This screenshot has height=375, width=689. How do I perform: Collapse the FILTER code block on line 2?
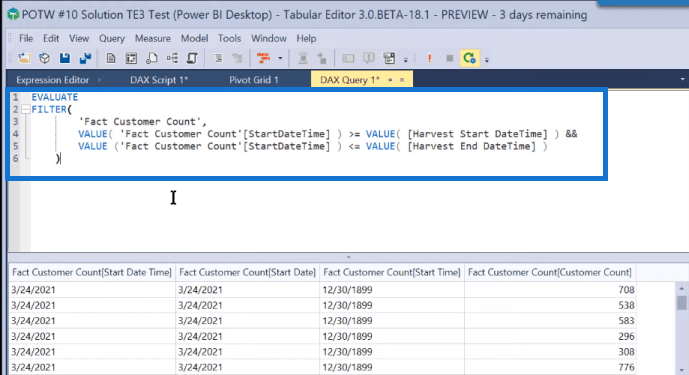[x=25, y=109]
